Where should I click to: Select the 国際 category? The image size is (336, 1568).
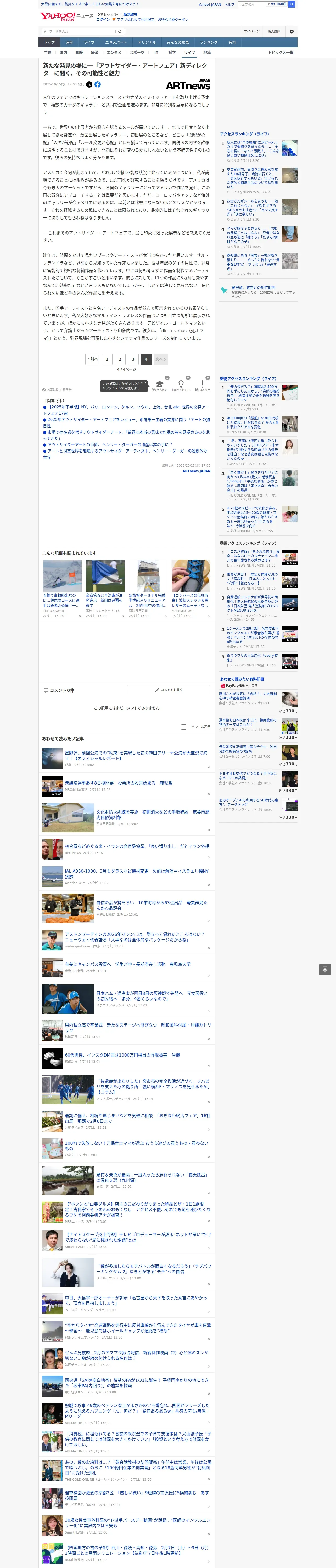coord(79,52)
